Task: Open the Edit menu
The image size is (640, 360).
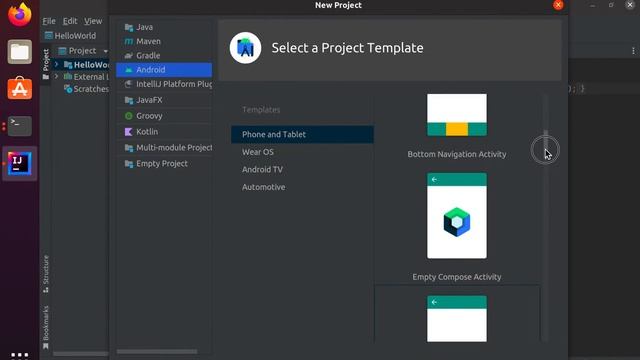Action: (70, 21)
